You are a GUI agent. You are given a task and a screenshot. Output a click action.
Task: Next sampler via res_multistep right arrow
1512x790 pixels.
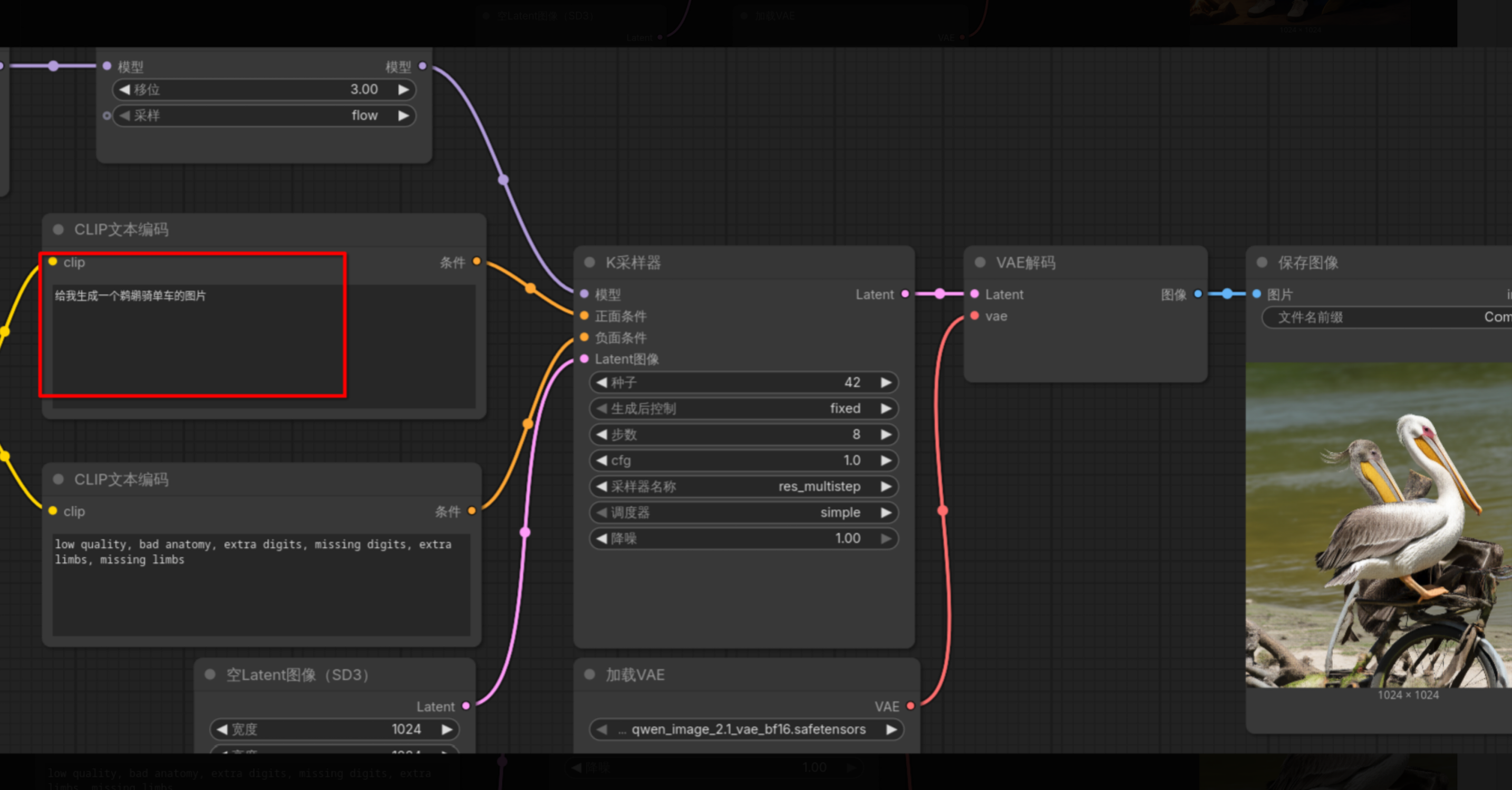point(886,486)
